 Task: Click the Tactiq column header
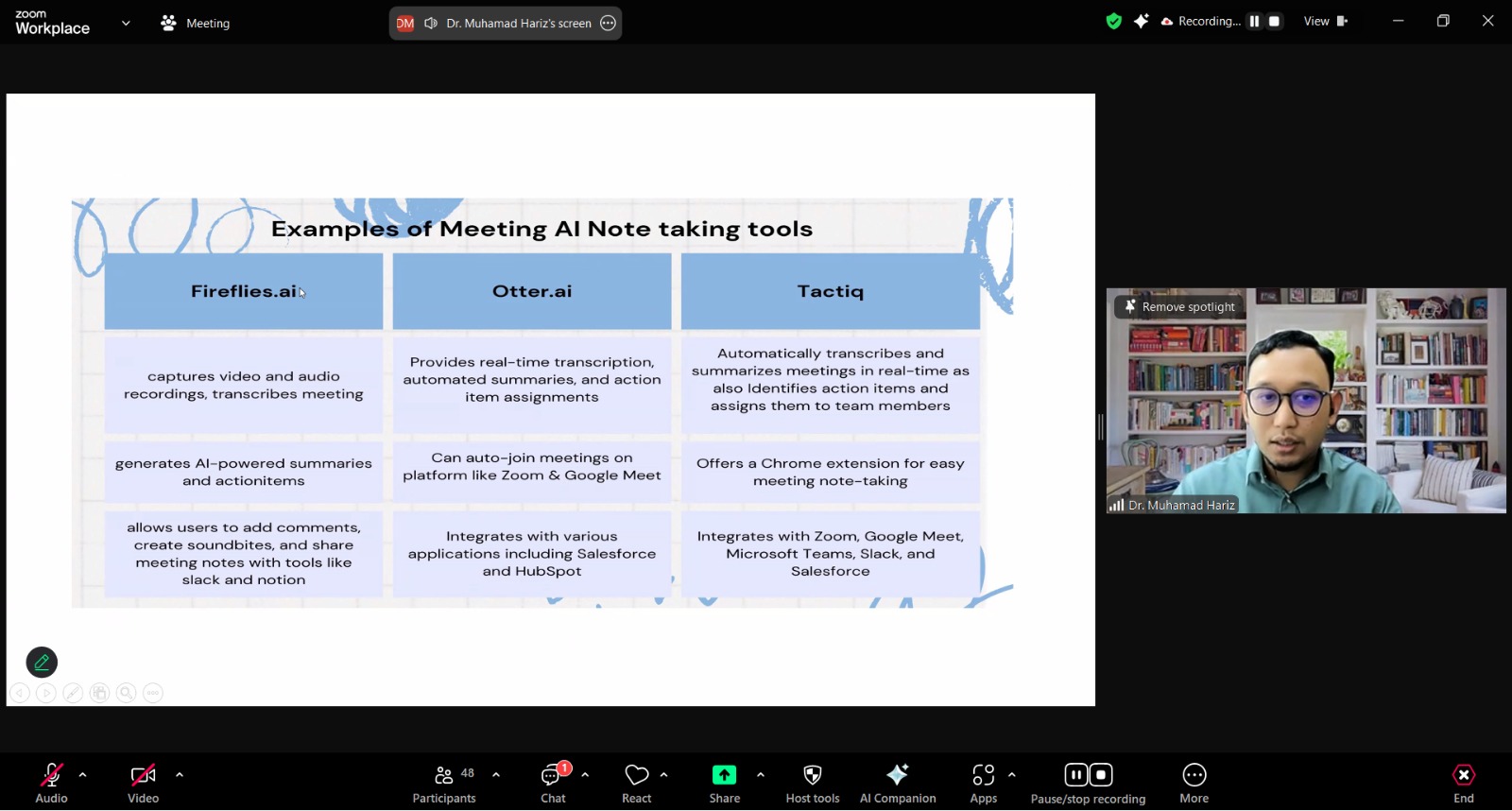(x=831, y=291)
